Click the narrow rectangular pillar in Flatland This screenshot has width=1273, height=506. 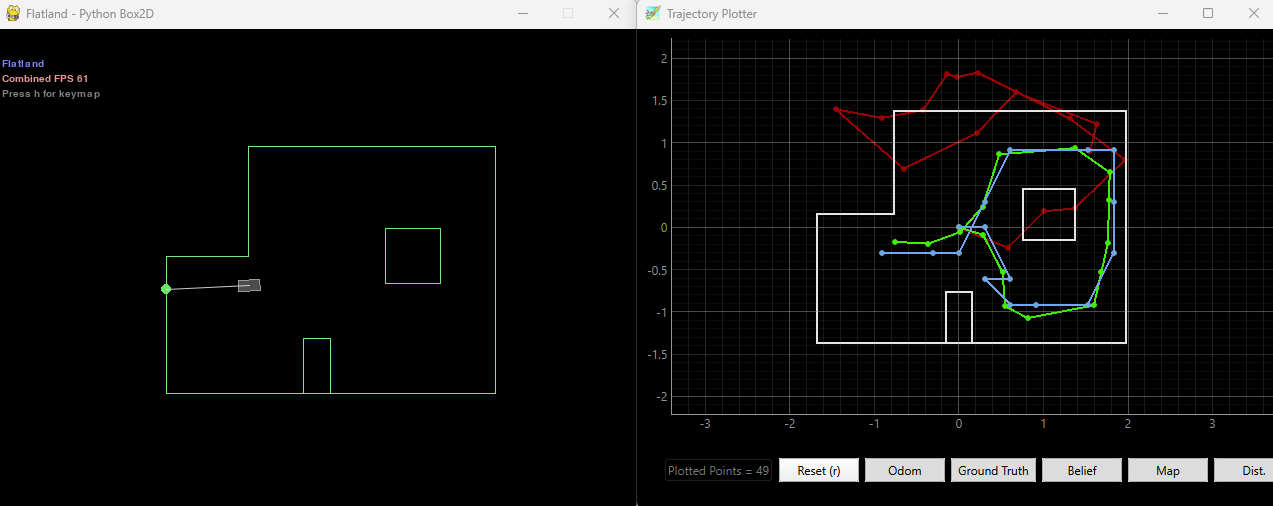click(x=317, y=366)
